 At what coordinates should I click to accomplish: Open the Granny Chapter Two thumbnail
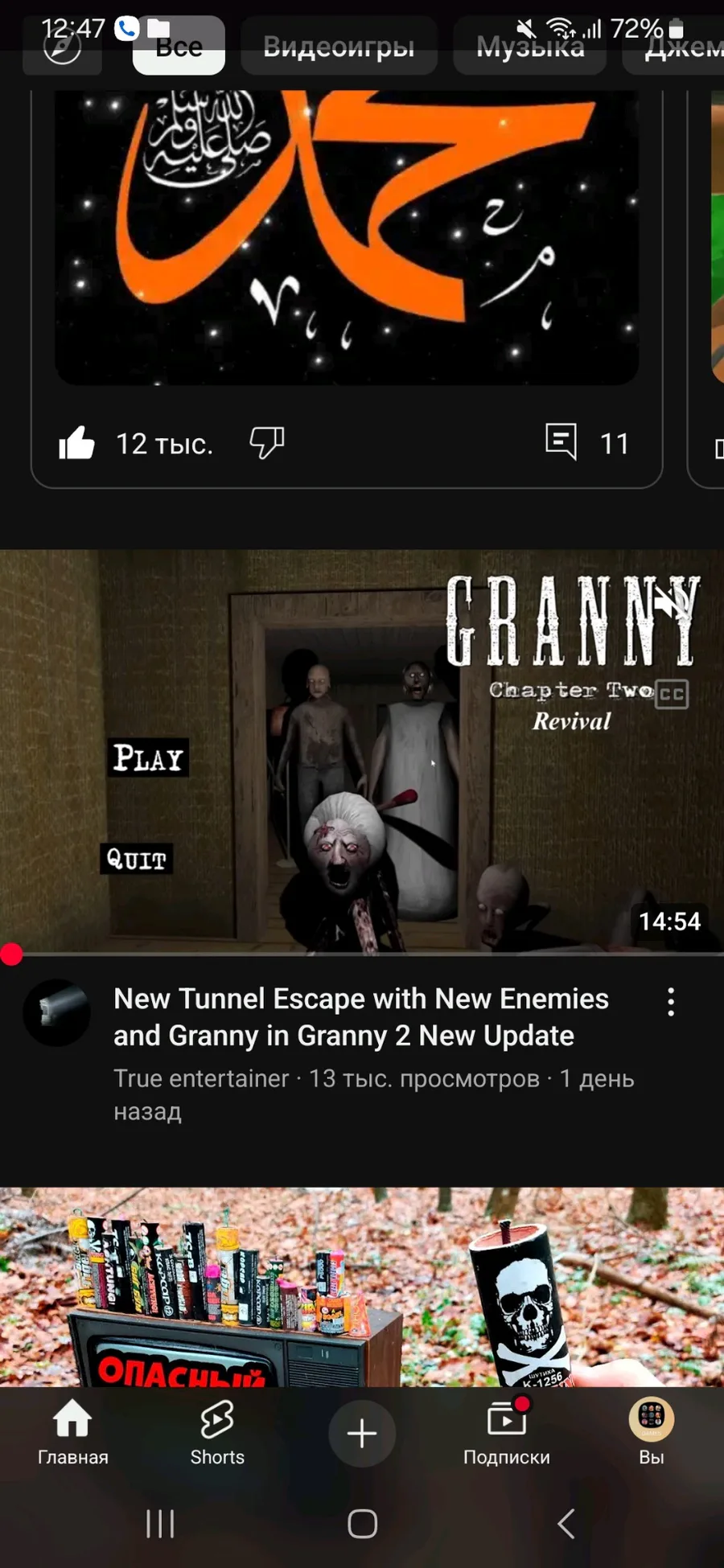point(362,752)
